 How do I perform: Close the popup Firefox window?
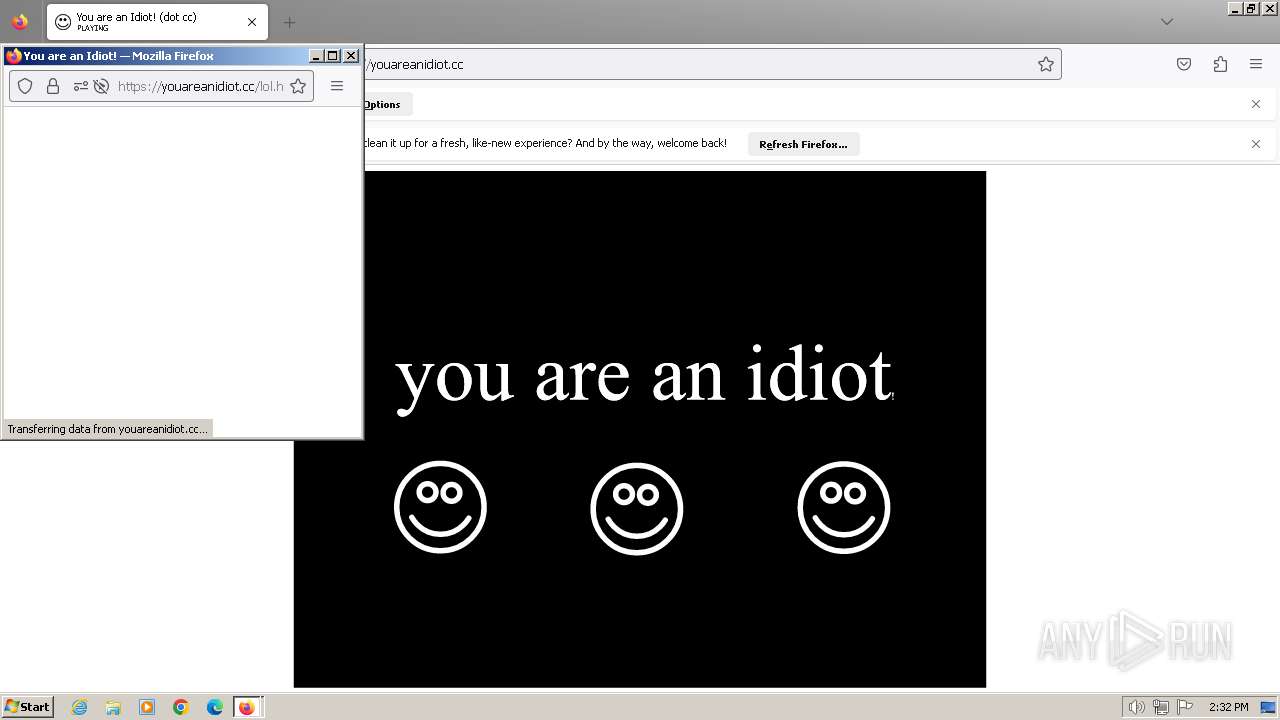[351, 56]
